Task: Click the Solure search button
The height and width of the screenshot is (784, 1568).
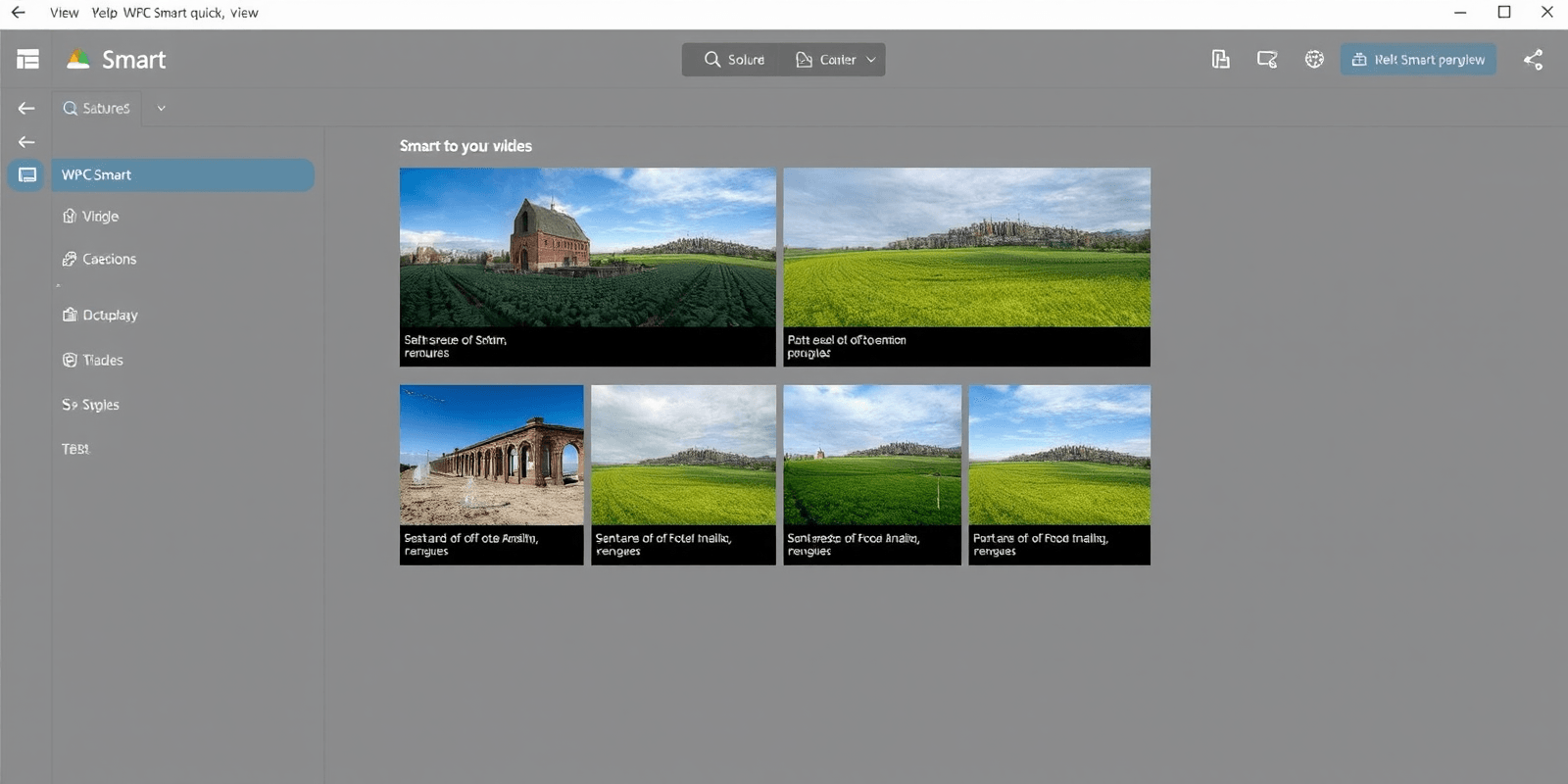Action: (x=734, y=60)
